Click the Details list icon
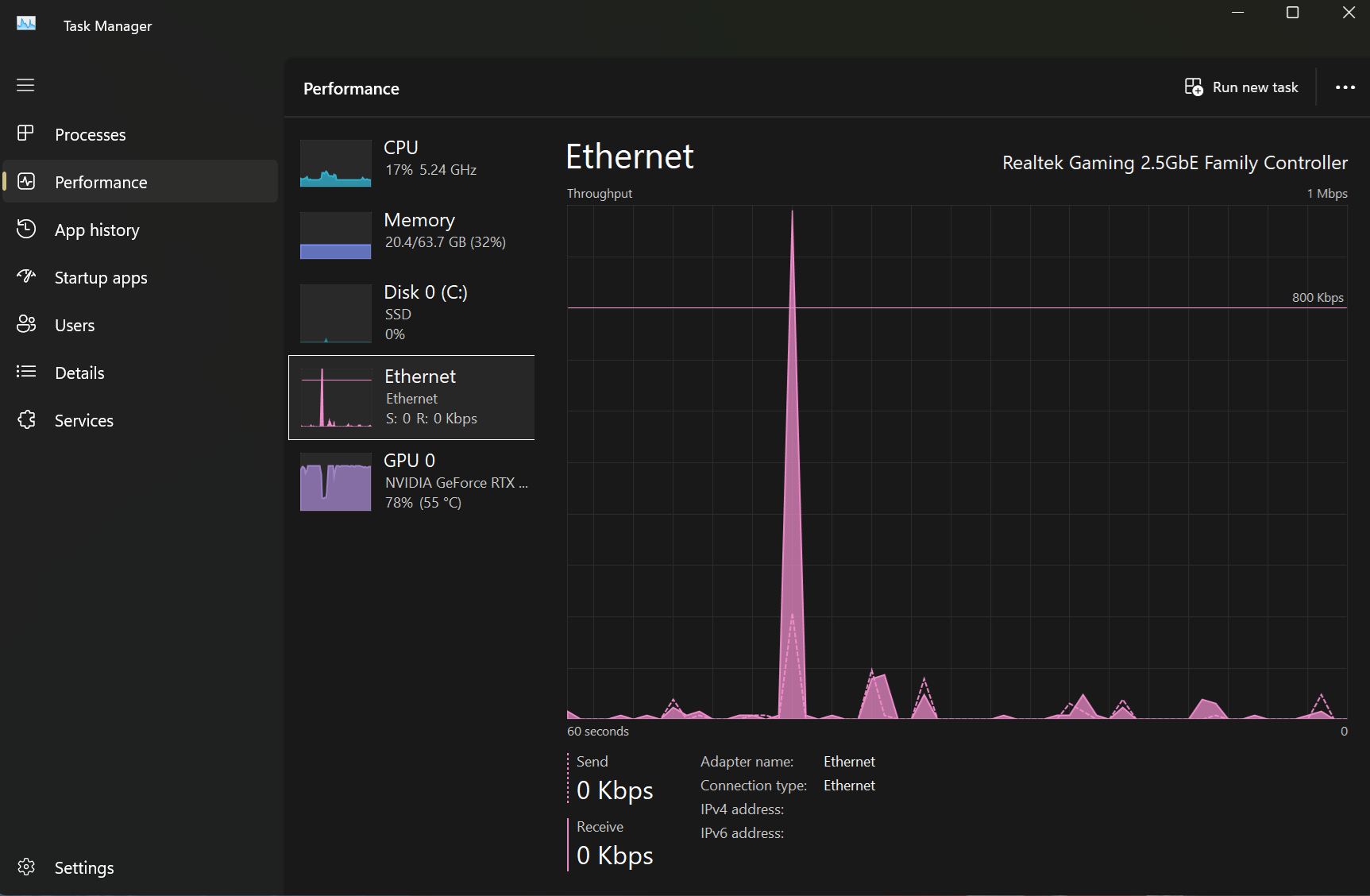Viewport: 1370px width, 896px height. [x=25, y=372]
